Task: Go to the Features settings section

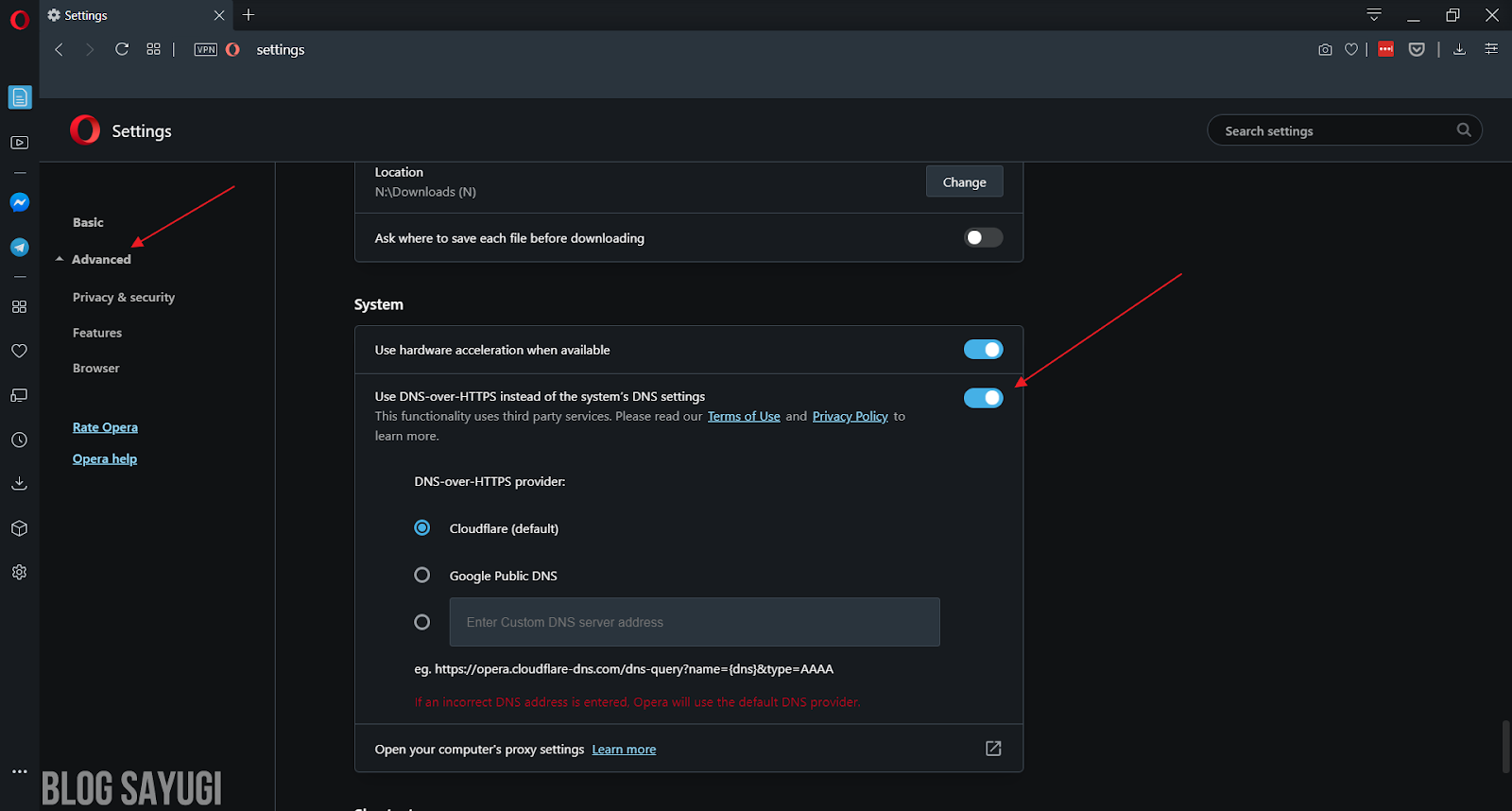Action: [x=97, y=333]
